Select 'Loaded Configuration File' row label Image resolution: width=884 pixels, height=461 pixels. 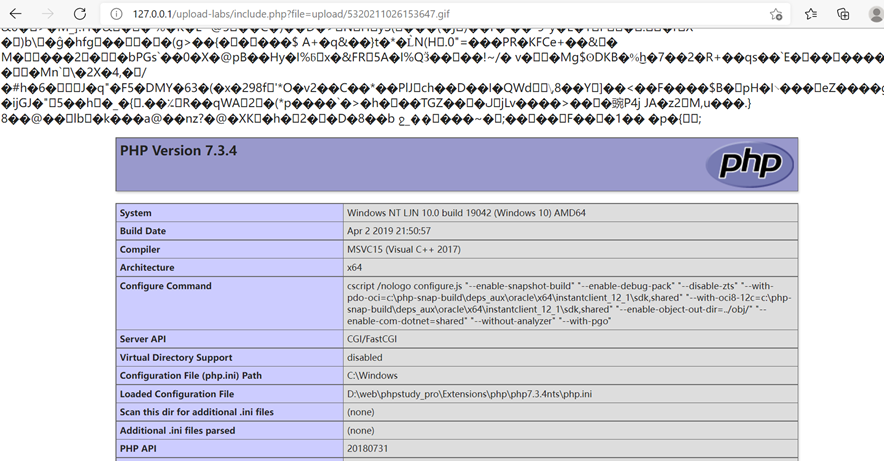176,394
